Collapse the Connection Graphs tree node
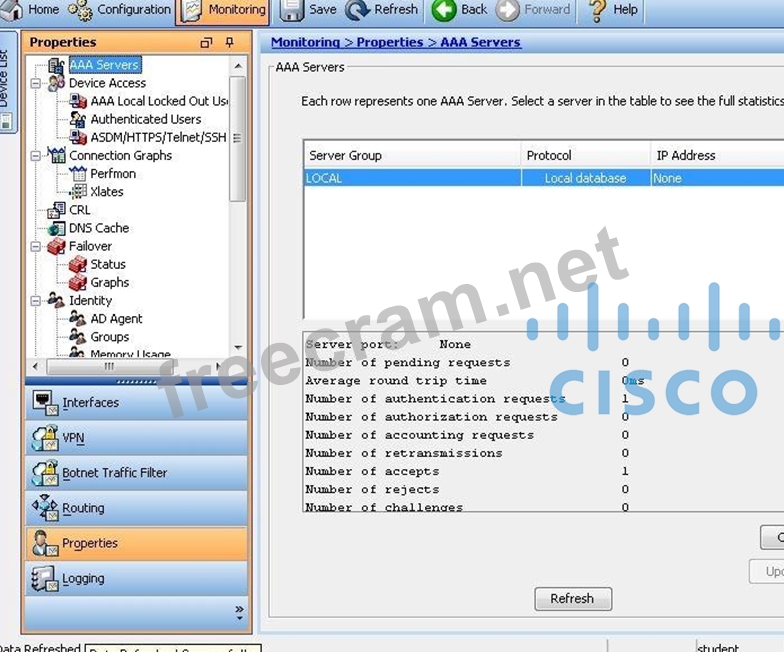Screen dimensions: 784x652 pyautogui.click(x=36, y=156)
